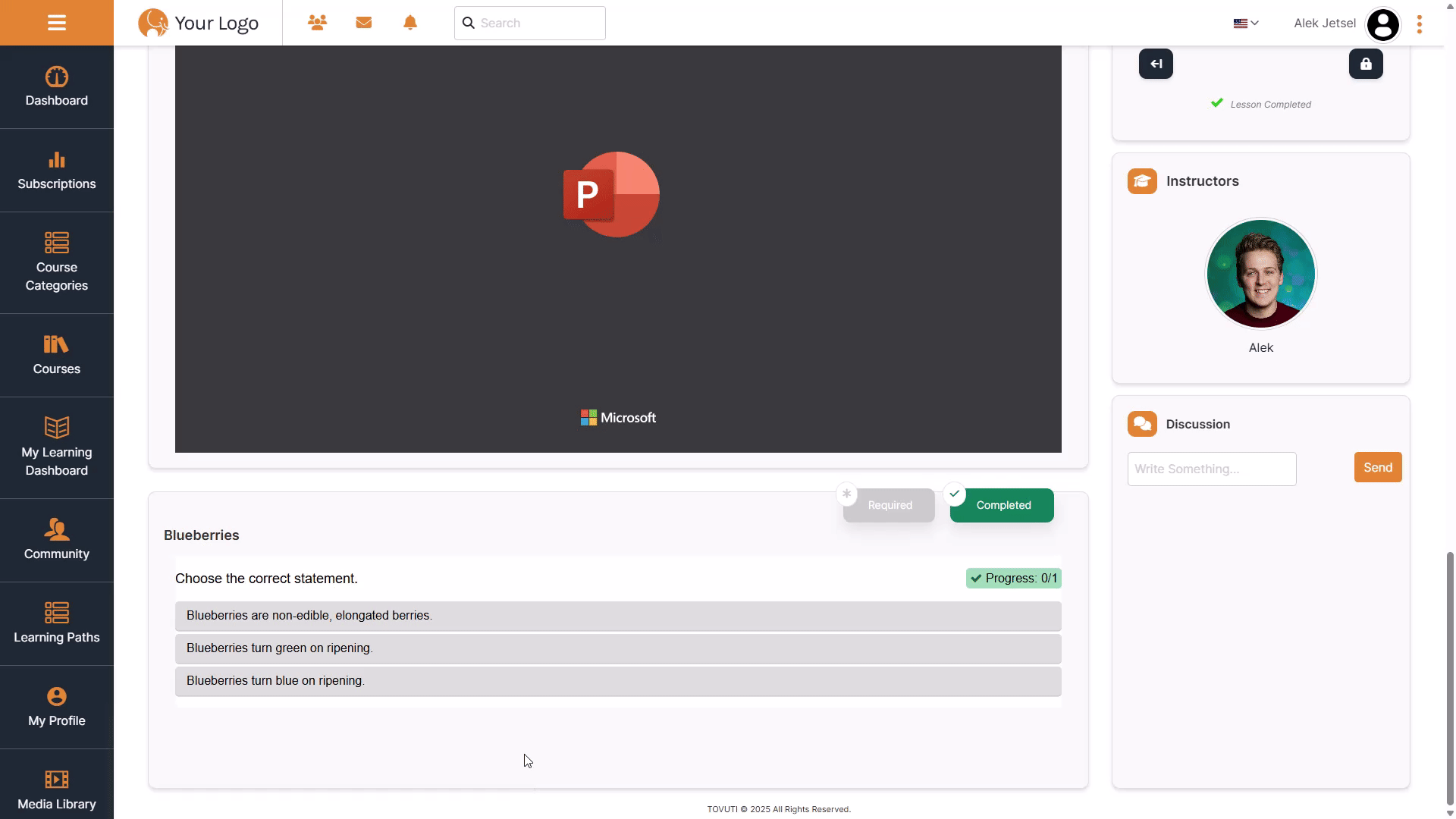1456x819 pixels.
Task: Select 'Blueberries turn green on ripening.'
Action: click(x=618, y=648)
